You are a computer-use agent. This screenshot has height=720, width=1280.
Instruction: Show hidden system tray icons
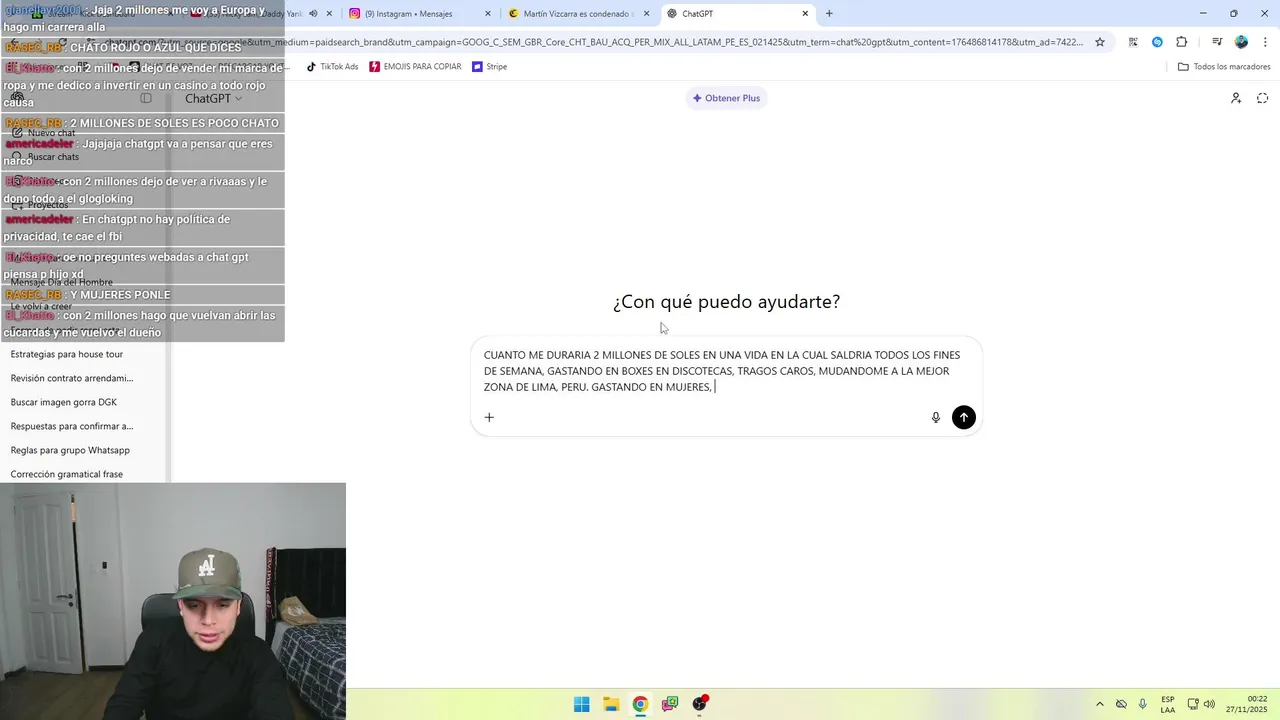[1100, 704]
